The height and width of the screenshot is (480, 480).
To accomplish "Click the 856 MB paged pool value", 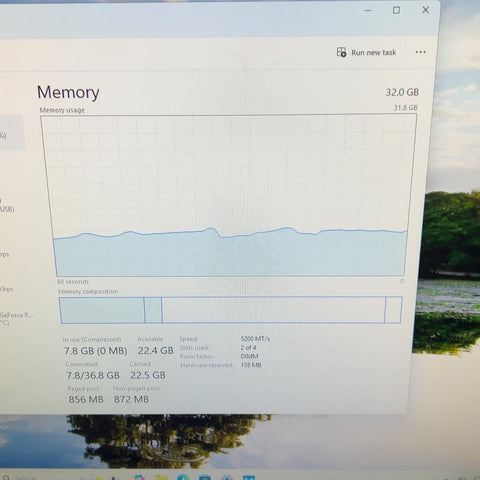I will 86,399.
